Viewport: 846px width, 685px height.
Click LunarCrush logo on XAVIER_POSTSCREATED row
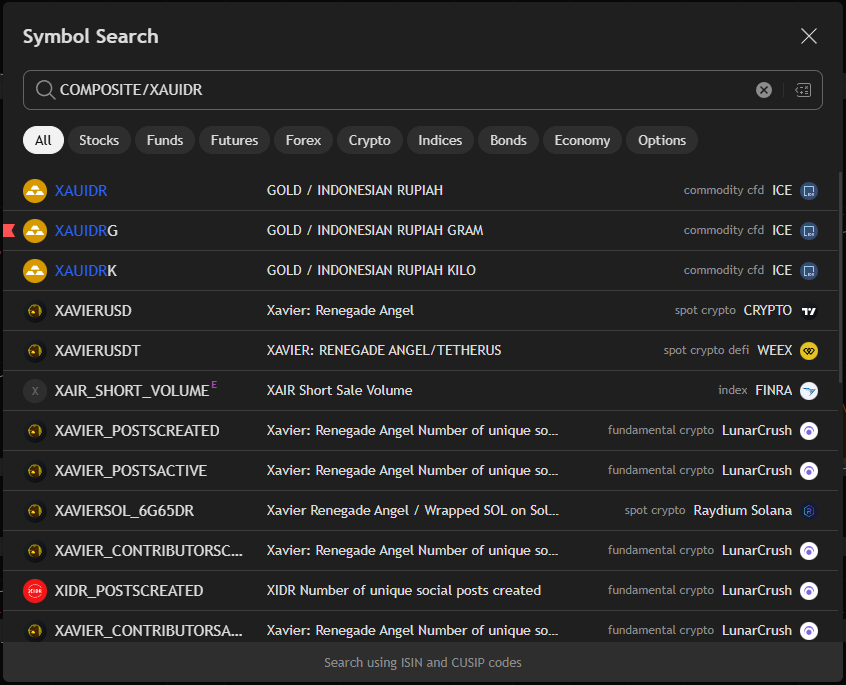[809, 431]
